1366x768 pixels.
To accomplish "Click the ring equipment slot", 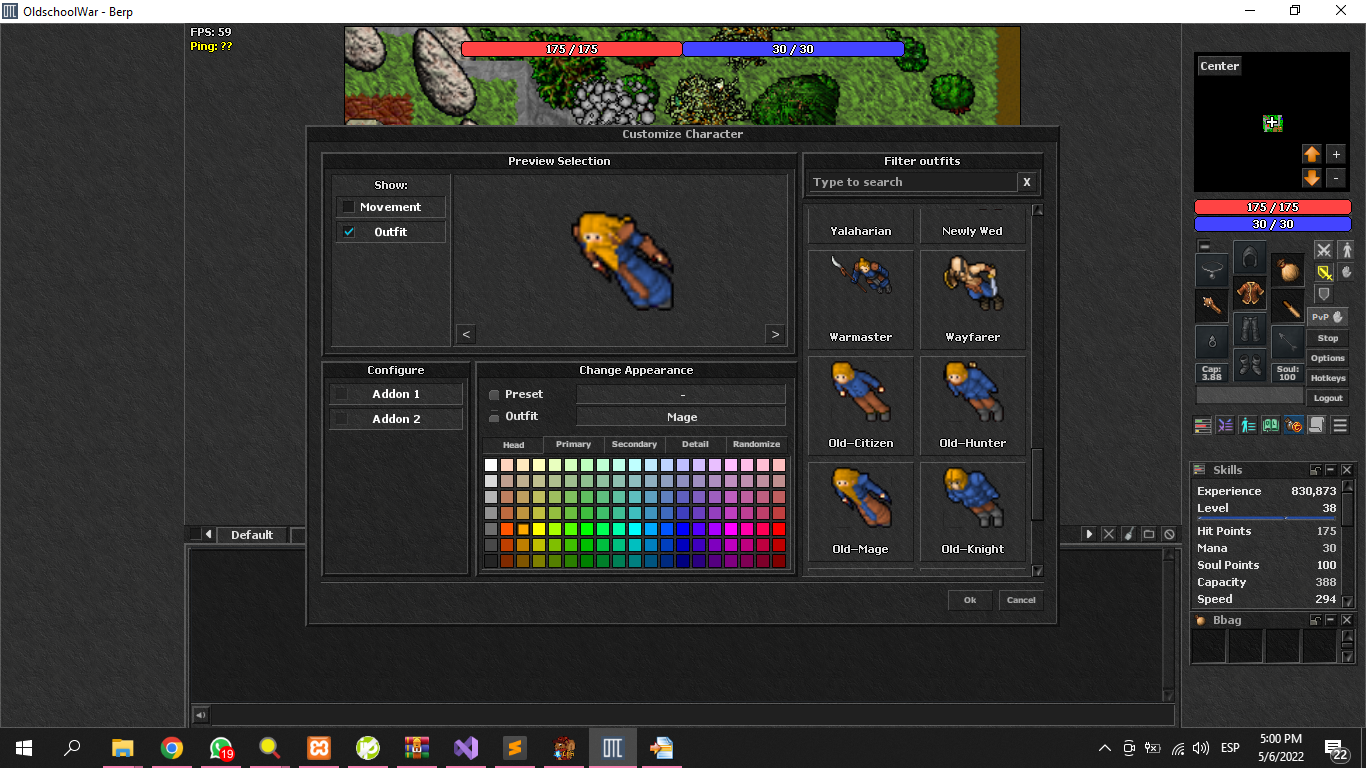I will coord(1213,342).
